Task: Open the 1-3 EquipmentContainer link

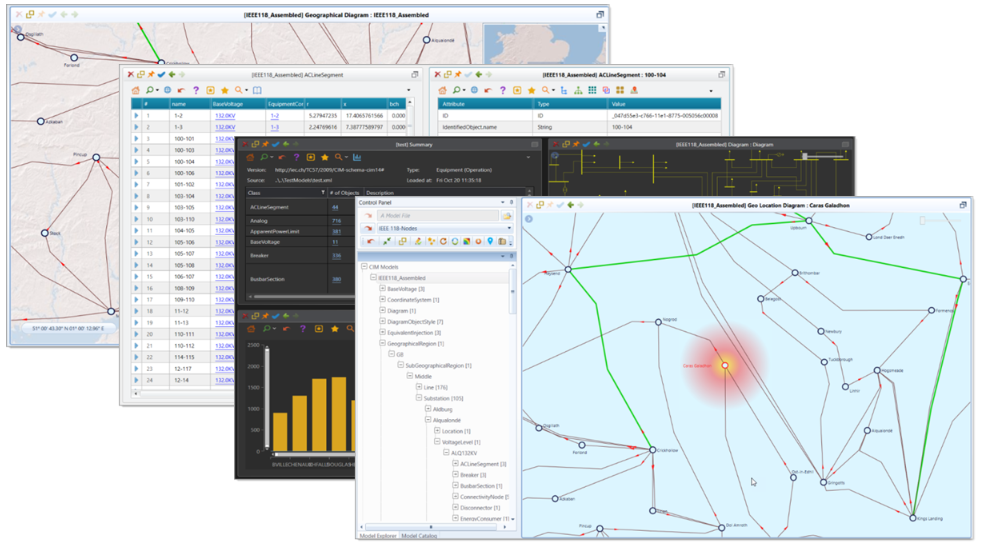Action: coord(274,127)
